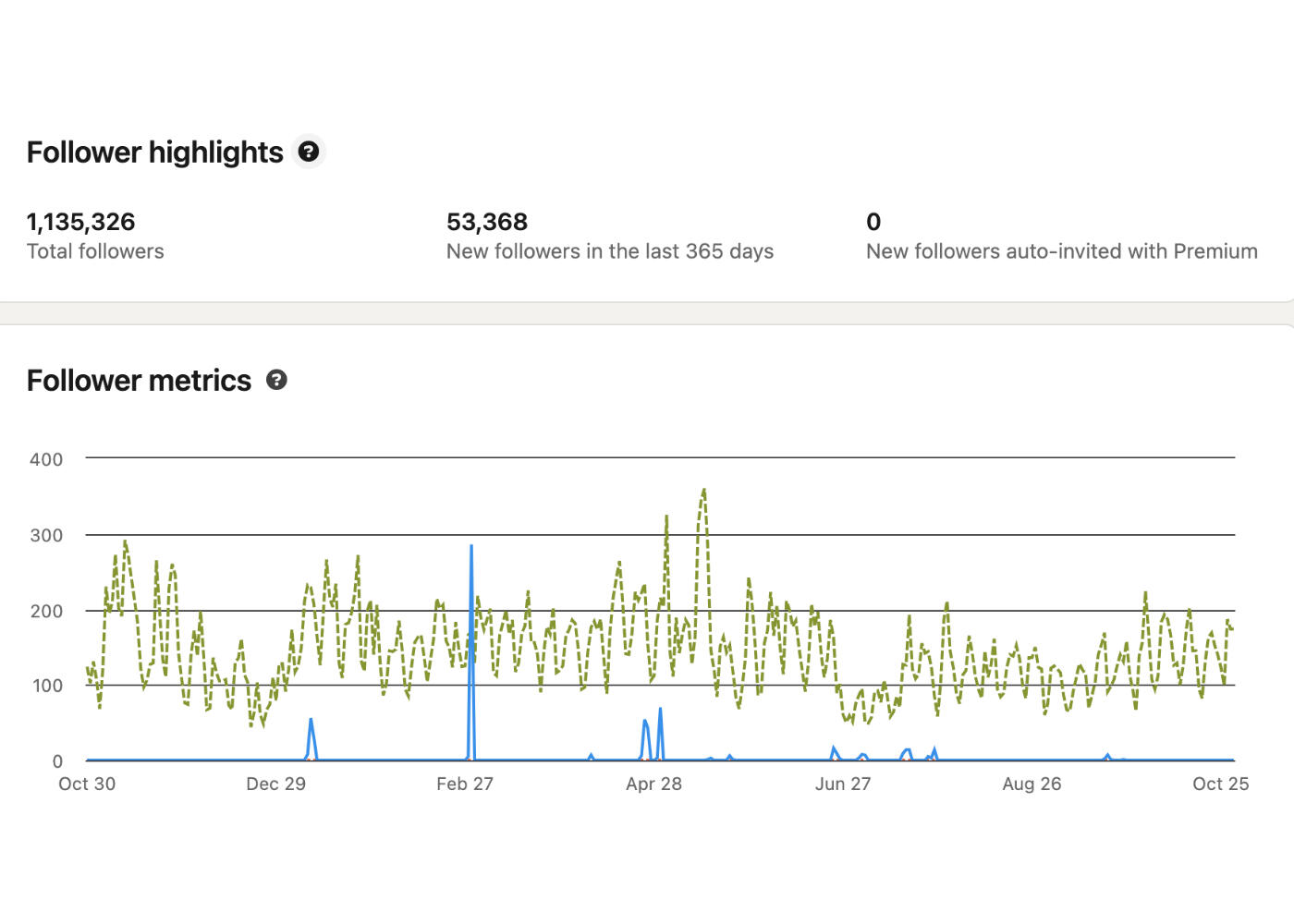The width and height of the screenshot is (1294, 924).
Task: Select the Dec 29 axis label
Action: click(x=275, y=784)
